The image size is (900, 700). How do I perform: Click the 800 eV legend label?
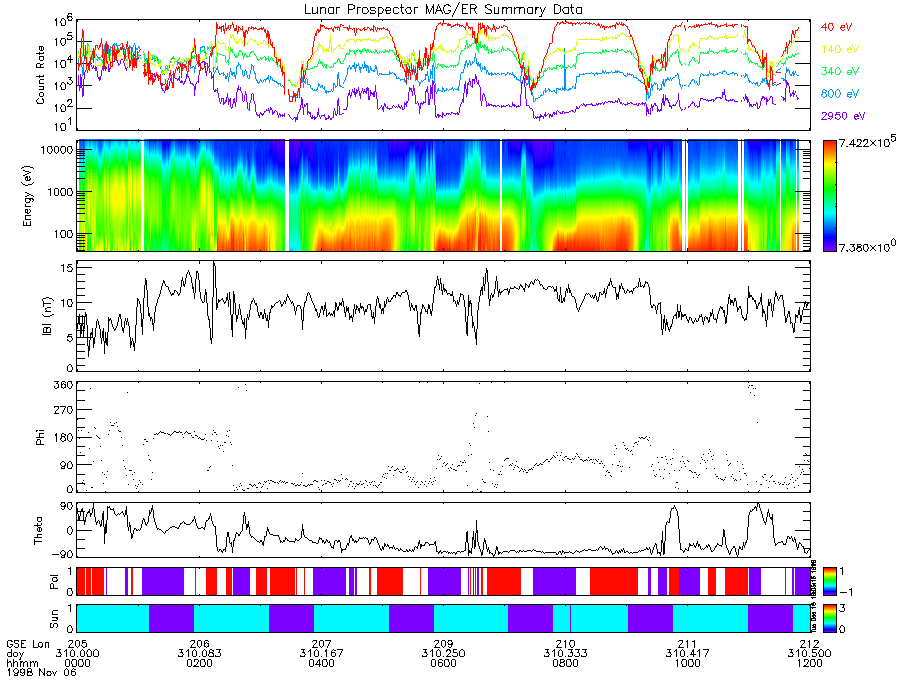click(840, 94)
